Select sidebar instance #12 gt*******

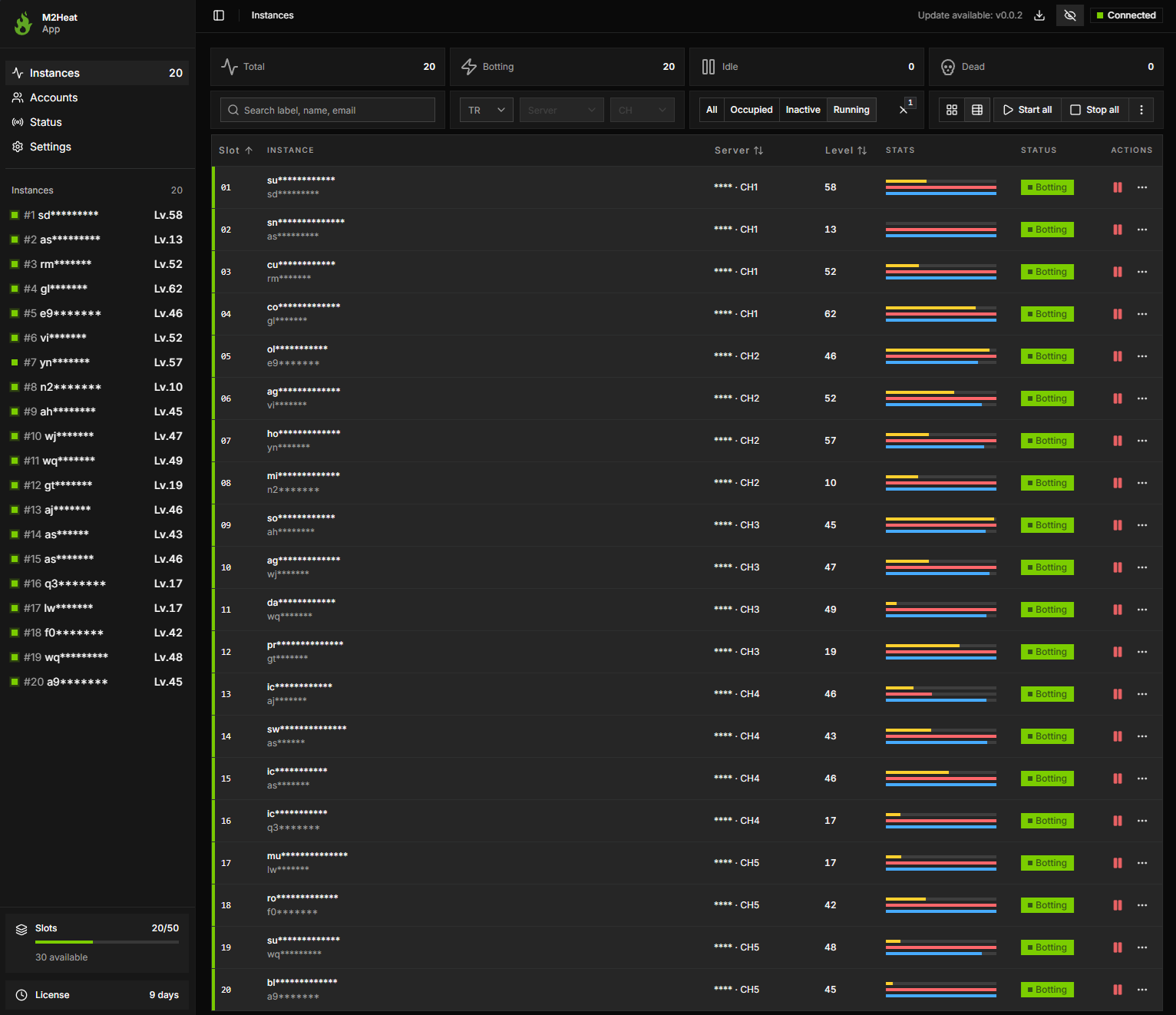[97, 485]
